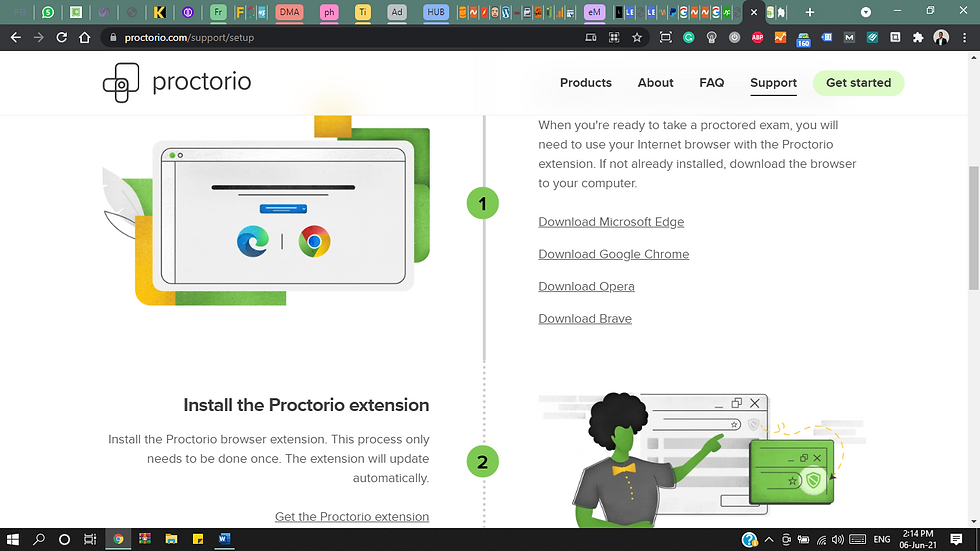Open the blue tag extension icon
The image size is (980, 551).
pyautogui.click(x=826, y=37)
